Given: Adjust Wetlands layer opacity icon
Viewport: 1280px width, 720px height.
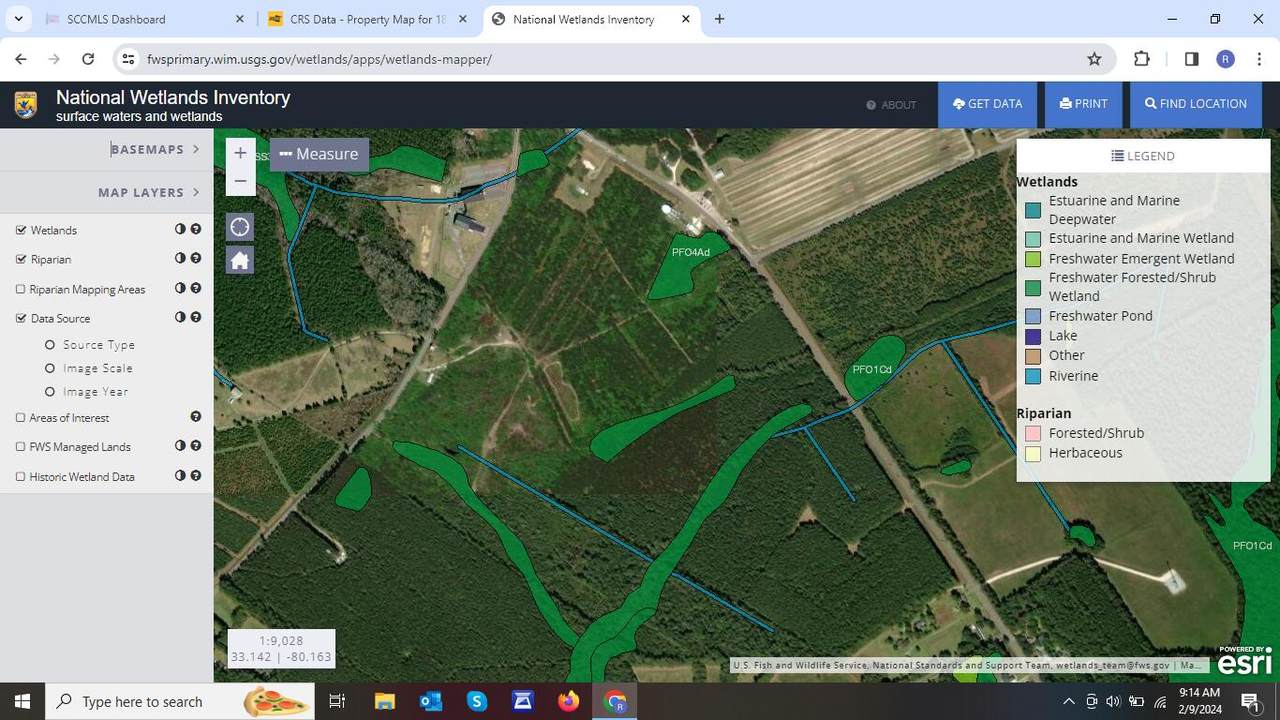Looking at the screenshot, I should click(180, 229).
